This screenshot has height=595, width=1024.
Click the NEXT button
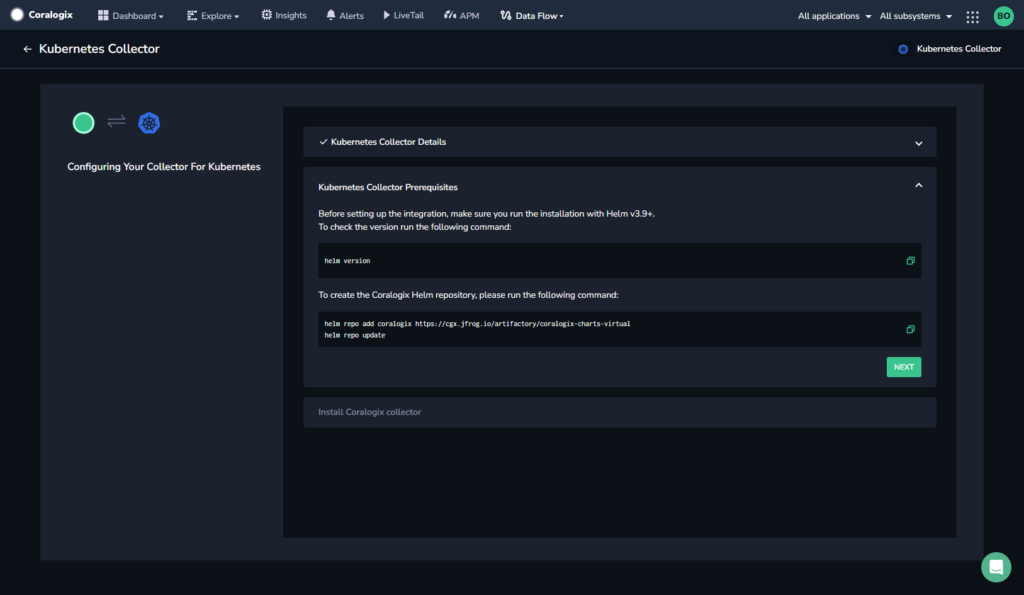click(904, 367)
